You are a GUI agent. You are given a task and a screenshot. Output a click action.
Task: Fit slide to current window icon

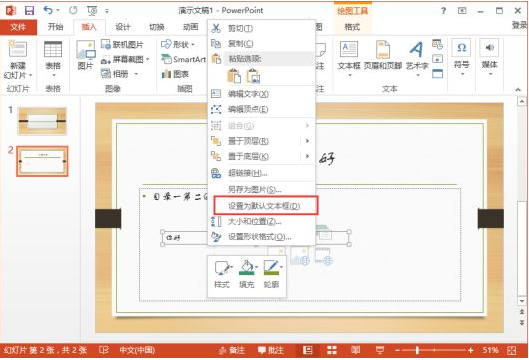click(x=512, y=350)
